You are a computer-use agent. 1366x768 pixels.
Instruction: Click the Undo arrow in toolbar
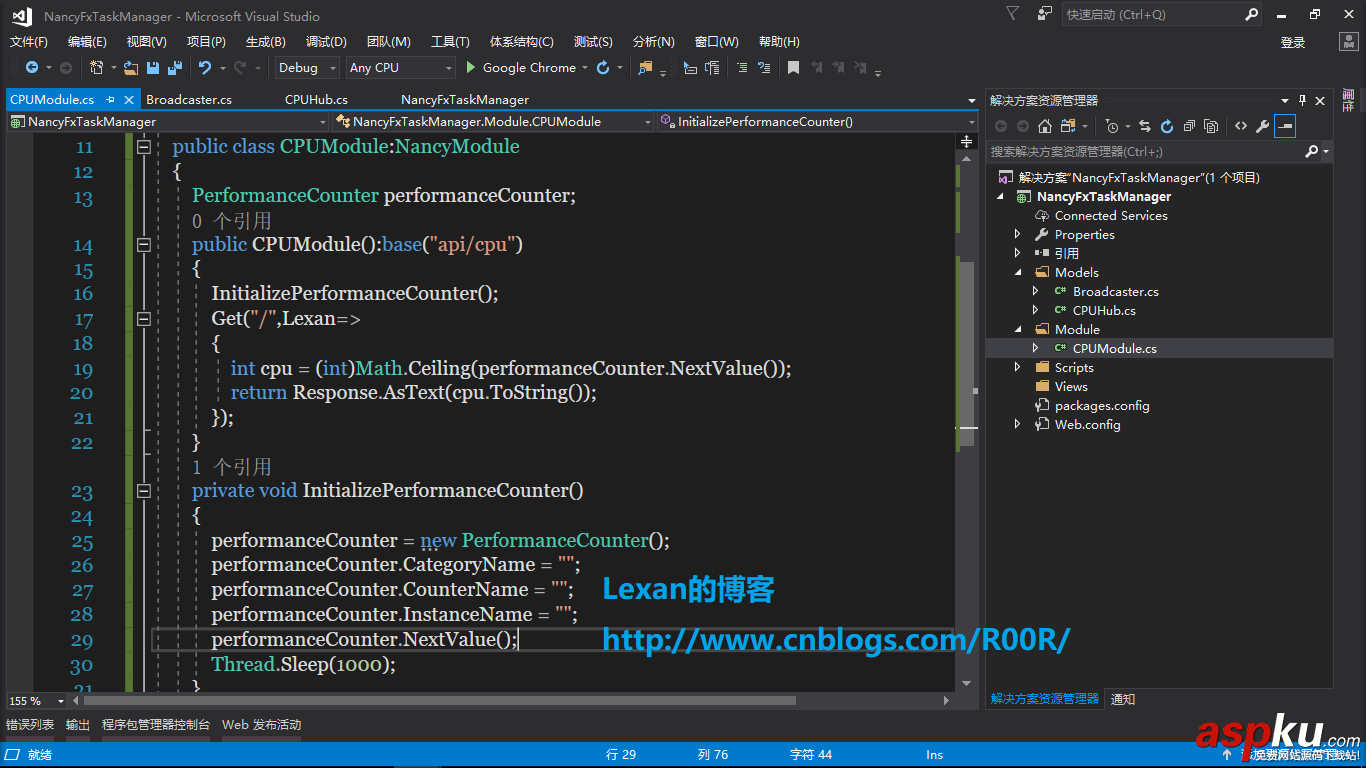(205, 68)
